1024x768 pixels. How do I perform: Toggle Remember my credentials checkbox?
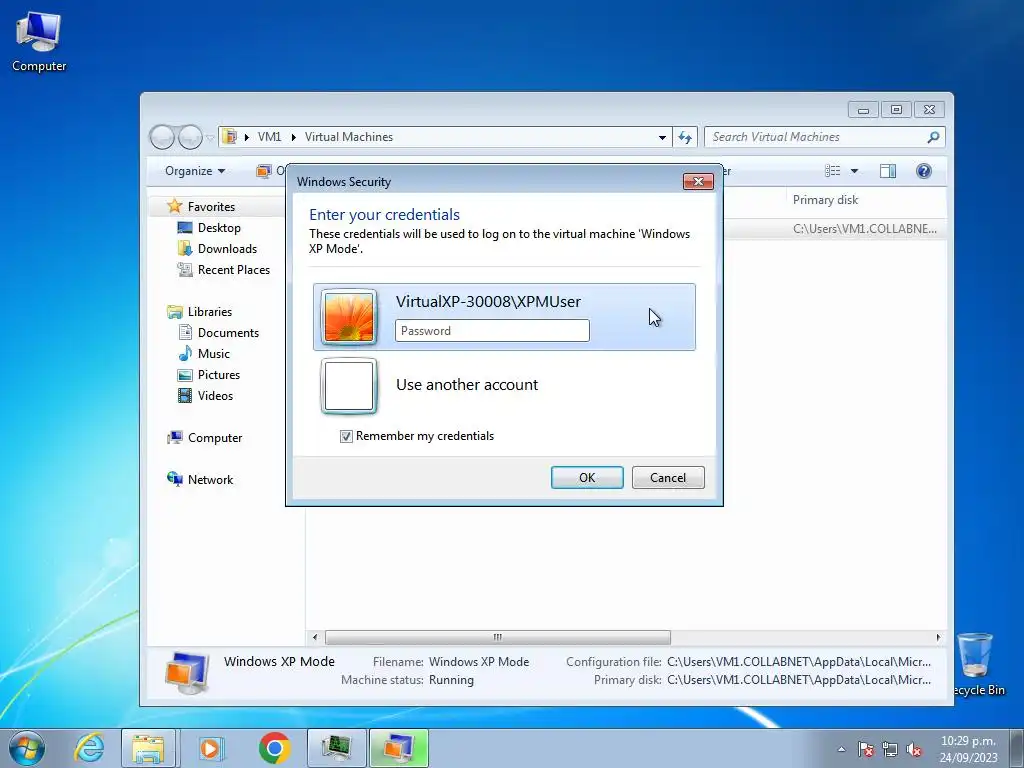[346, 436]
